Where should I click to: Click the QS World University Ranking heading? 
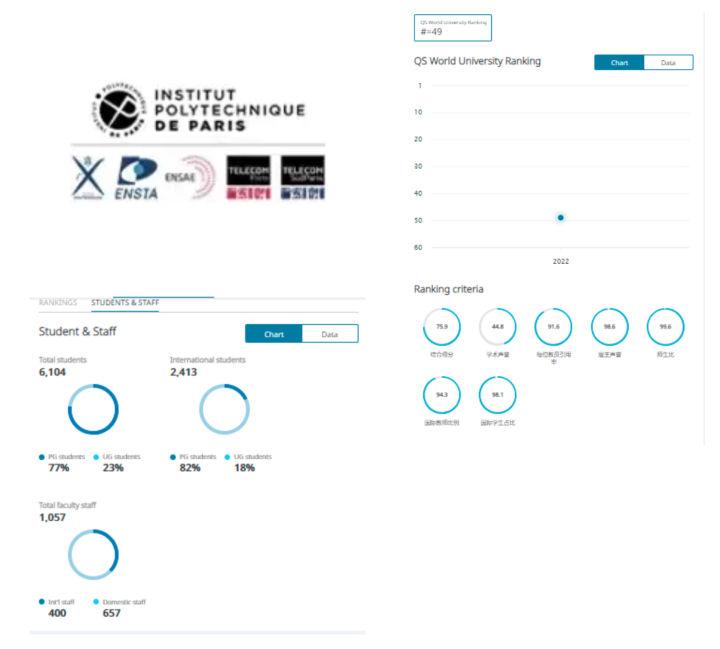(x=477, y=61)
